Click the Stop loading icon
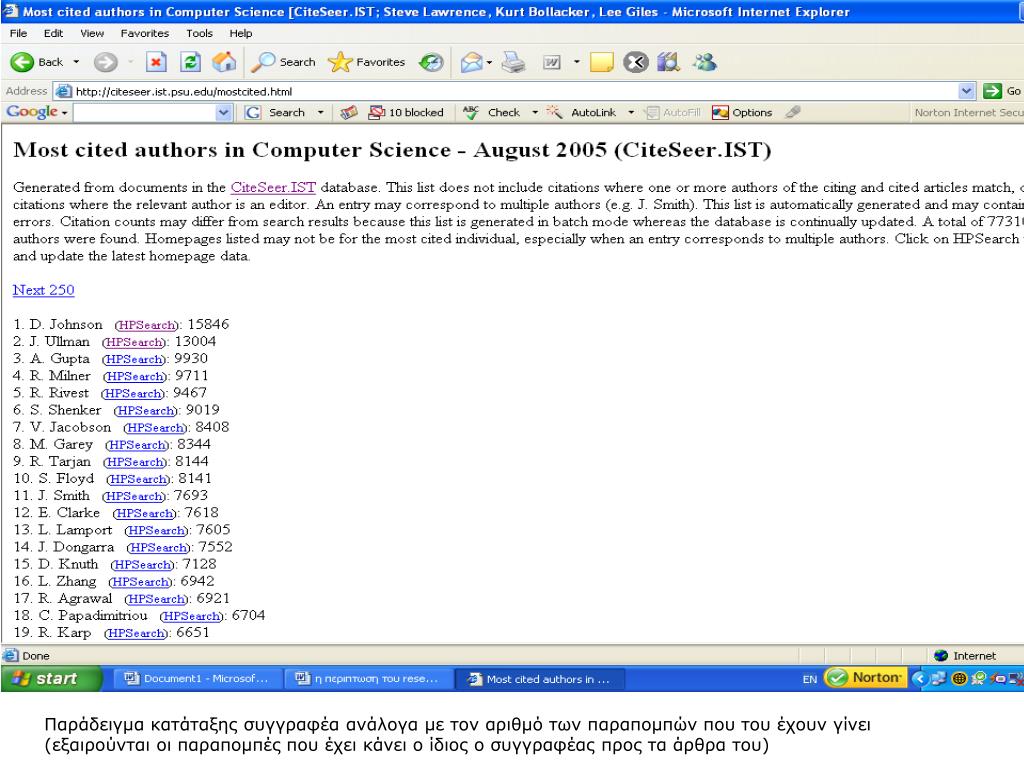This screenshot has width=1024, height=768. (155, 62)
